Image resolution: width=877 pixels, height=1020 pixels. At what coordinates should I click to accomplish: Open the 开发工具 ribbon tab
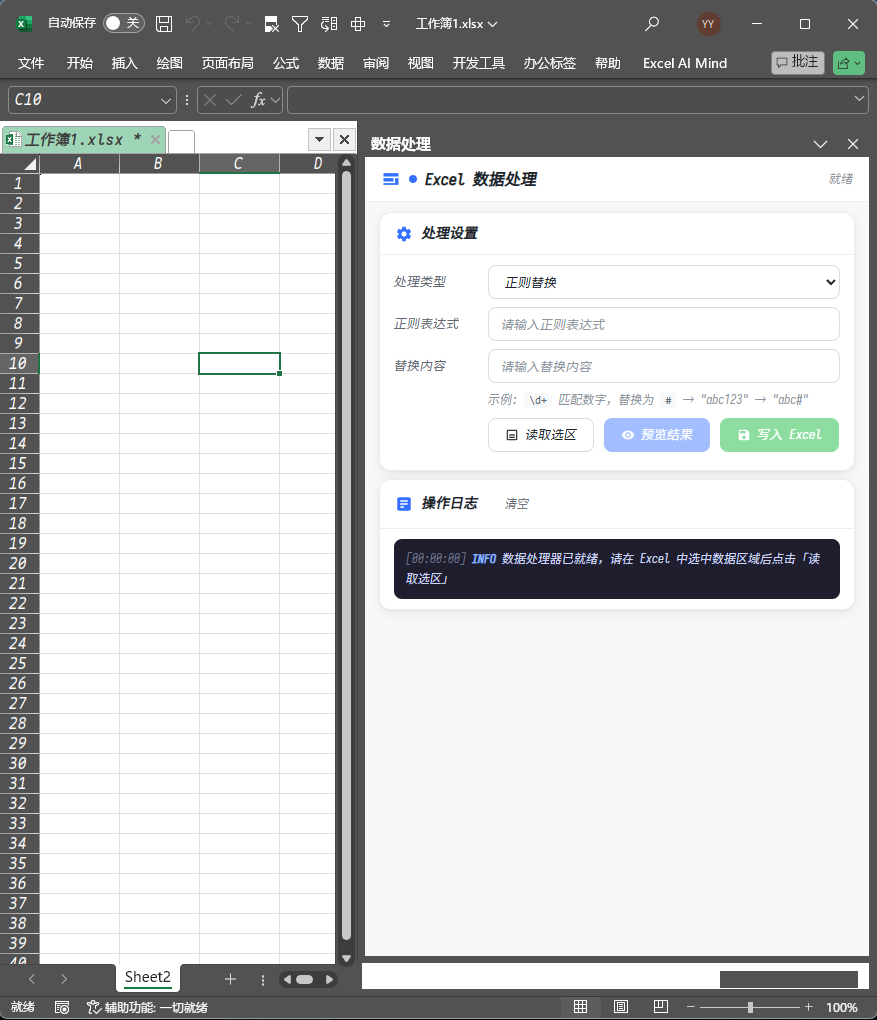pyautogui.click(x=478, y=63)
